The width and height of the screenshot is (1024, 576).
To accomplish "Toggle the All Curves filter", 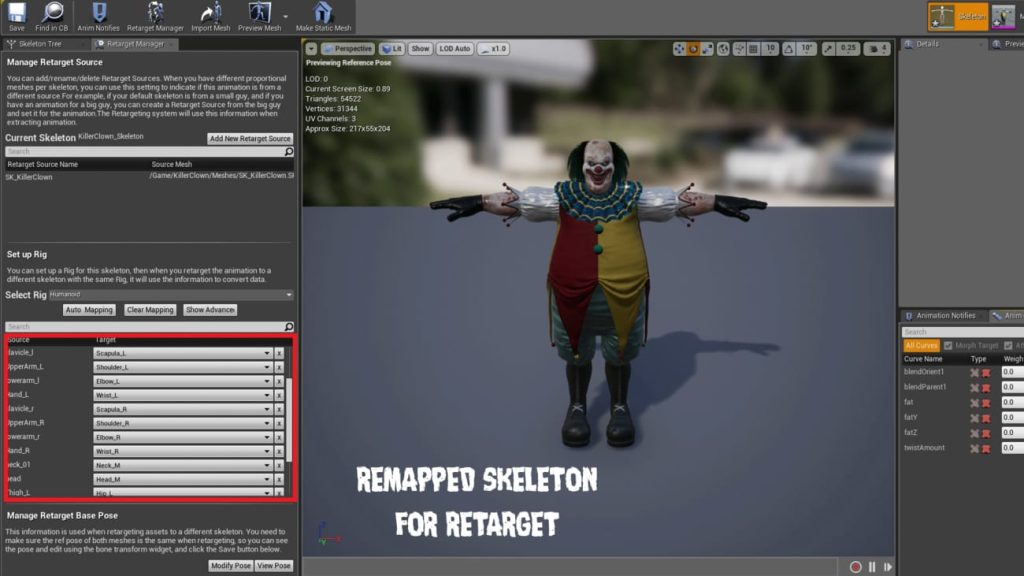I will (x=921, y=345).
